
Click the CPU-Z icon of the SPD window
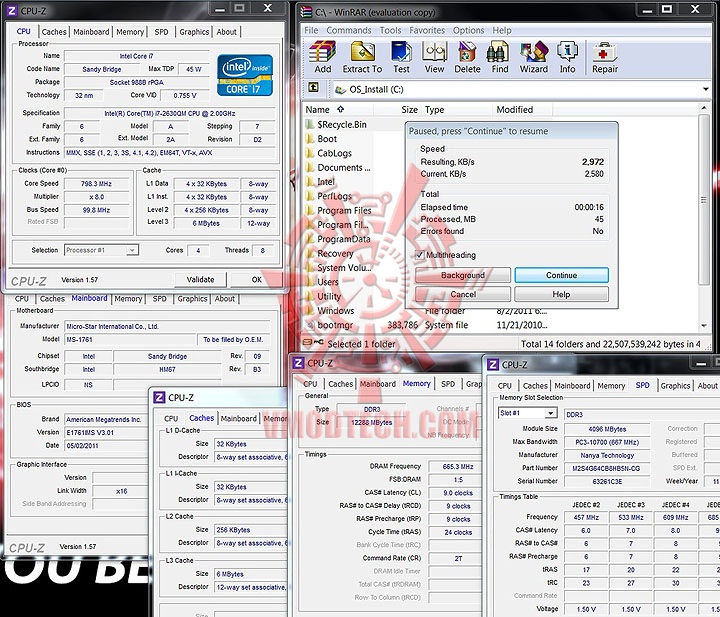tap(493, 365)
